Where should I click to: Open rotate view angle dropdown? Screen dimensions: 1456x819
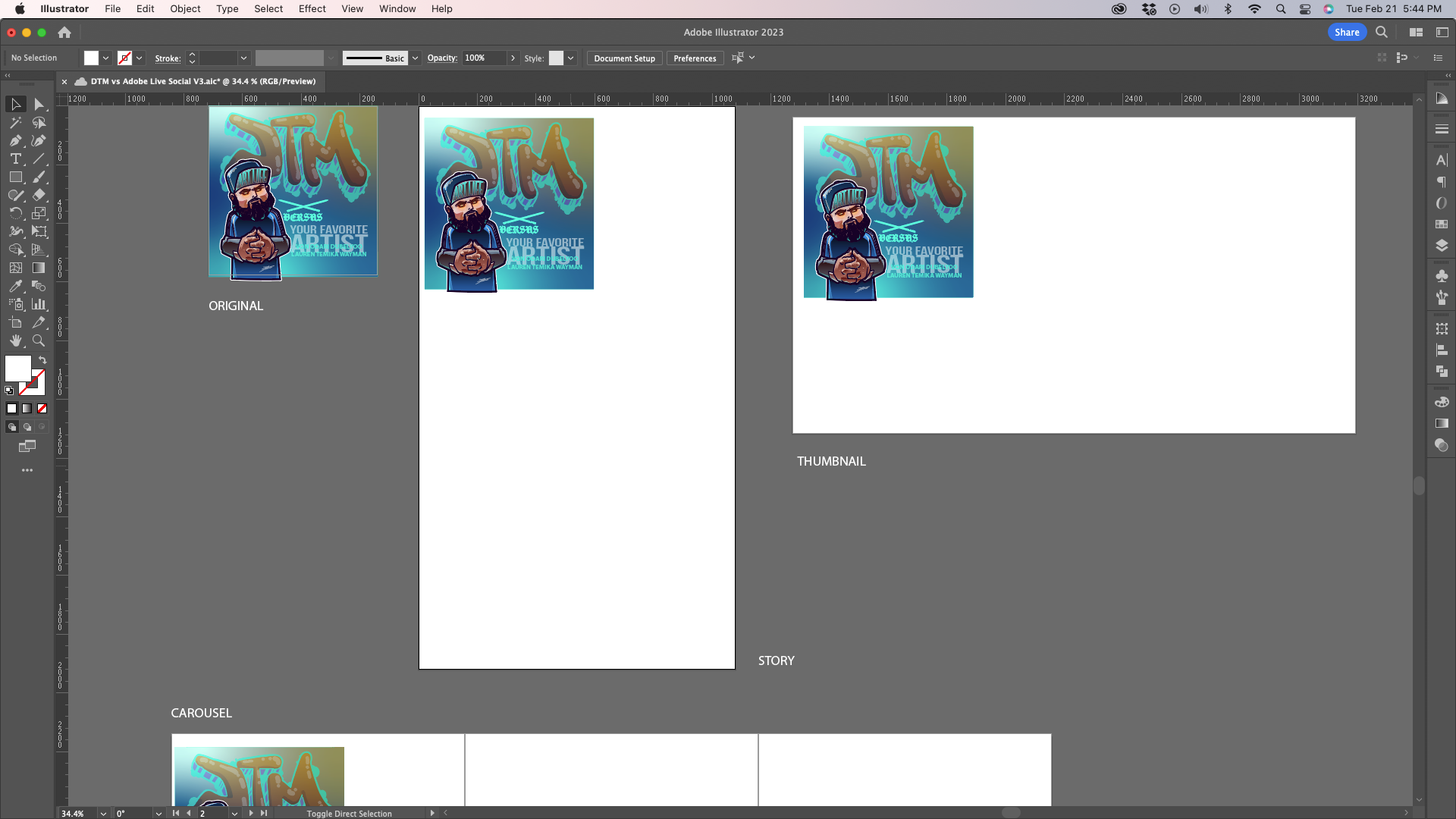[158, 814]
